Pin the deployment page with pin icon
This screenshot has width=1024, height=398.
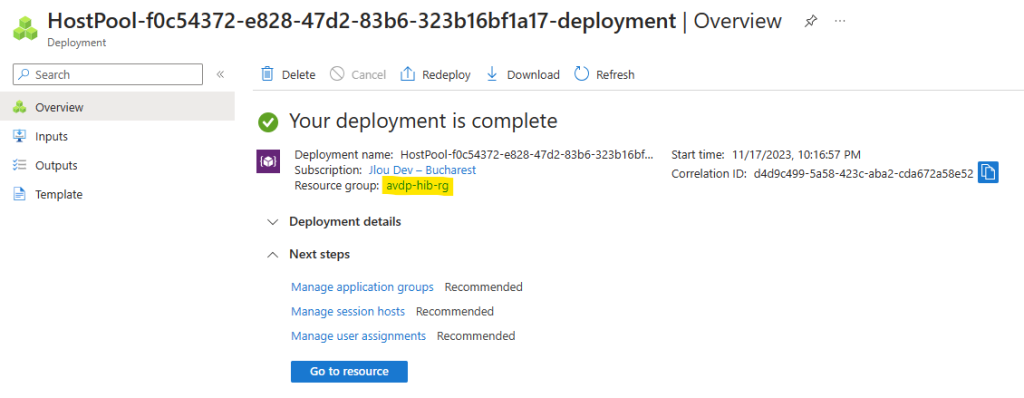(810, 22)
